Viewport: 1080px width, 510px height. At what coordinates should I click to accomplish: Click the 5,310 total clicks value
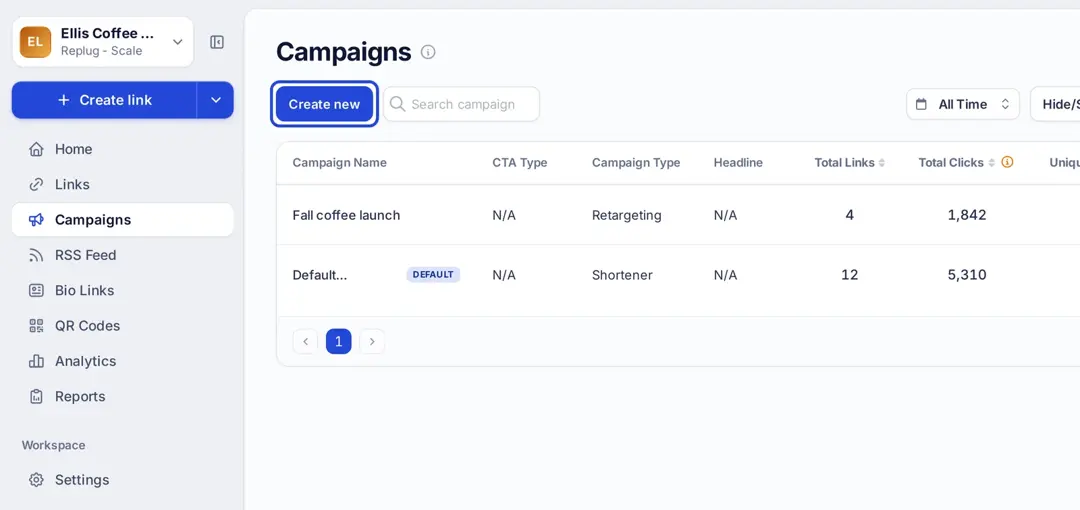(x=967, y=275)
